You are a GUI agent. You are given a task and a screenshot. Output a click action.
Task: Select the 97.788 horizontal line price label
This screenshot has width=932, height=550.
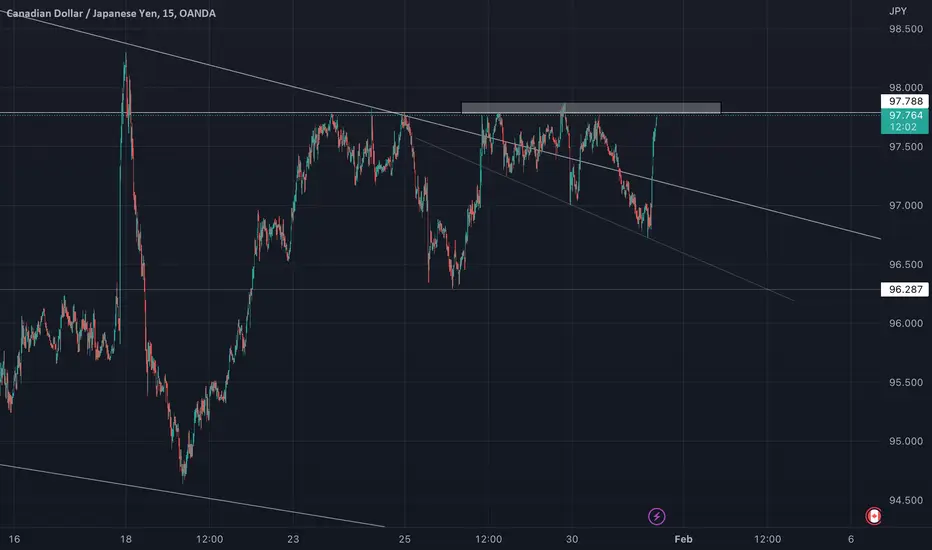click(904, 101)
